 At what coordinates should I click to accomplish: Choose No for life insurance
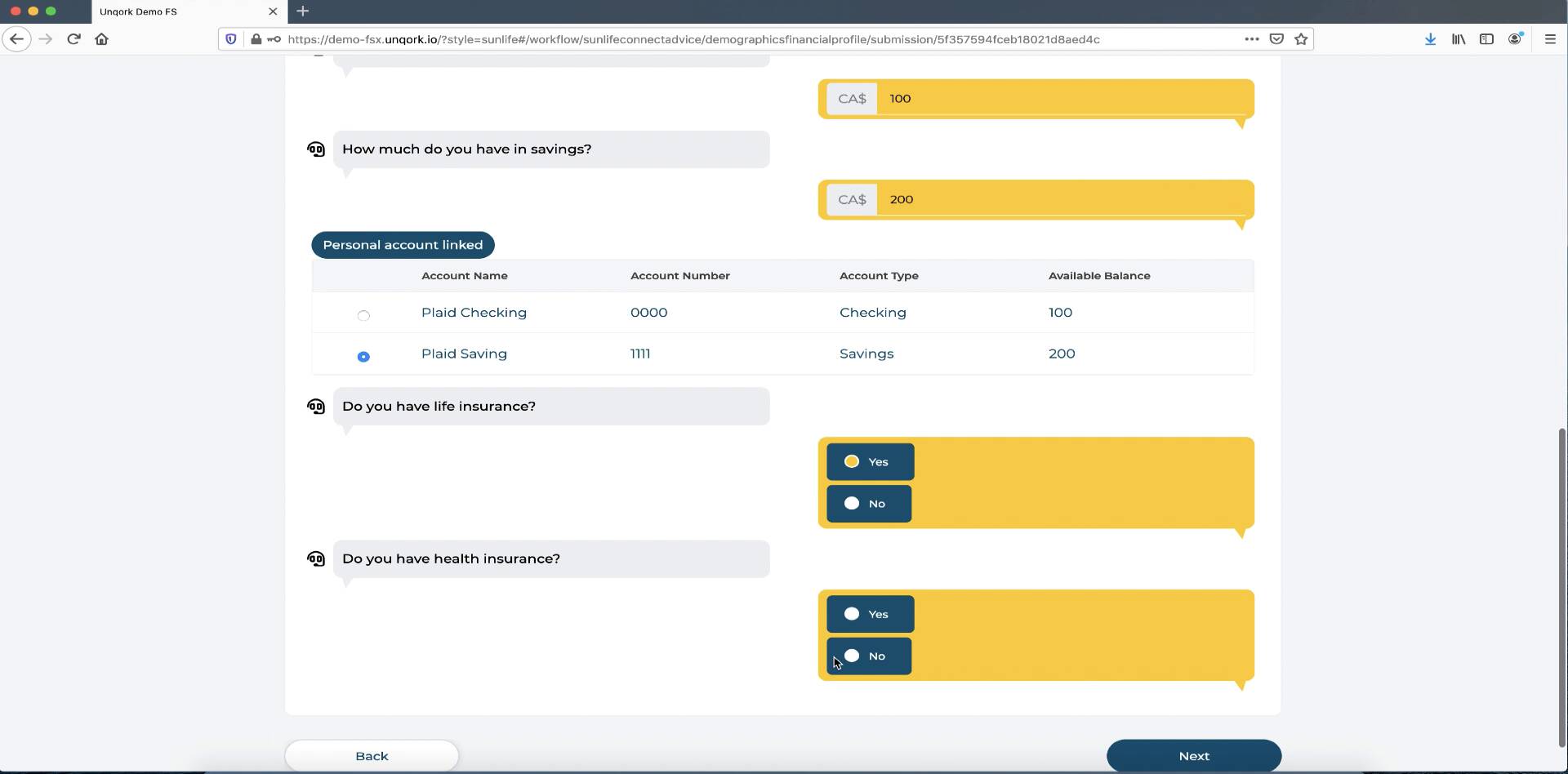(869, 504)
